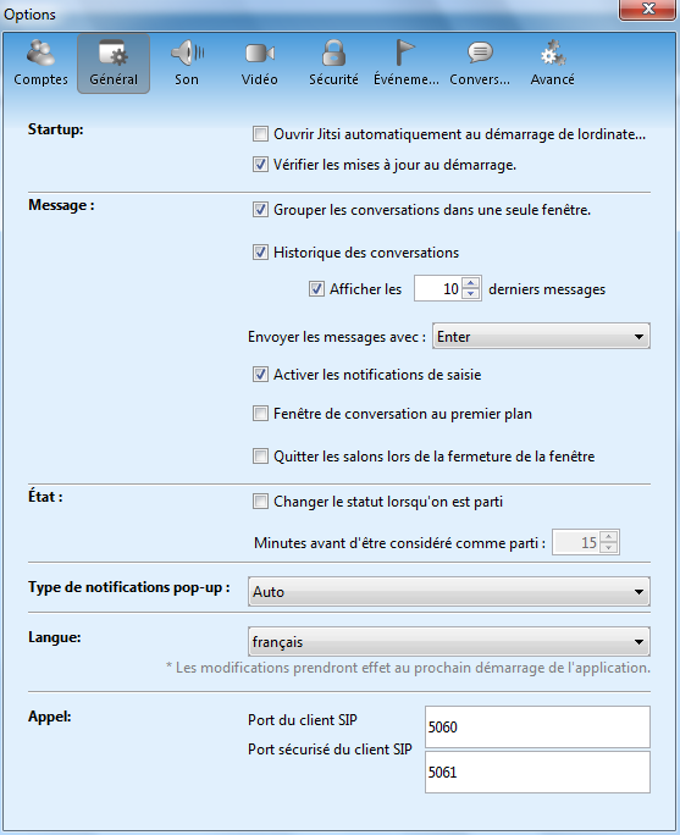Toggle Vérifier les mises à jour checkbox
The width and height of the screenshot is (680, 835).
260,165
